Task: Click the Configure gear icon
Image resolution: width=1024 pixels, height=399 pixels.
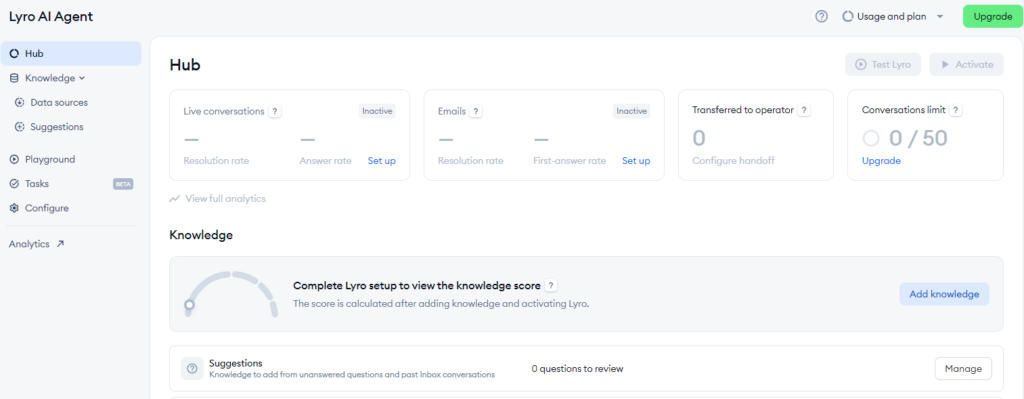Action: point(14,208)
